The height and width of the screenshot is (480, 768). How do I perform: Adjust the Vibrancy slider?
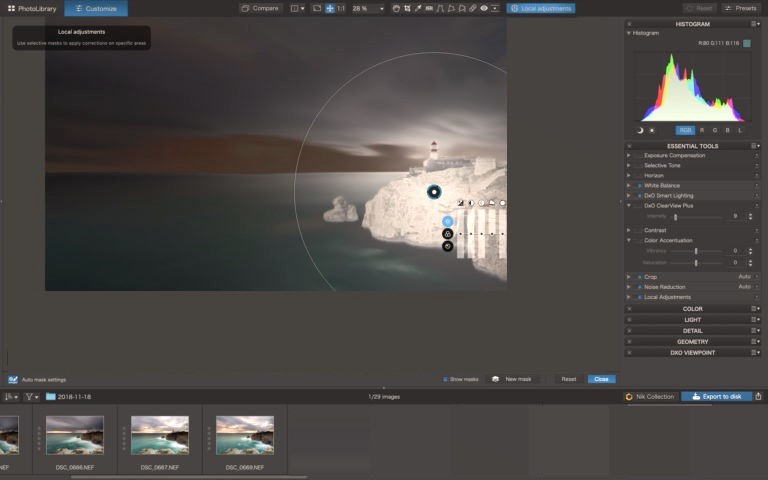click(x=696, y=251)
